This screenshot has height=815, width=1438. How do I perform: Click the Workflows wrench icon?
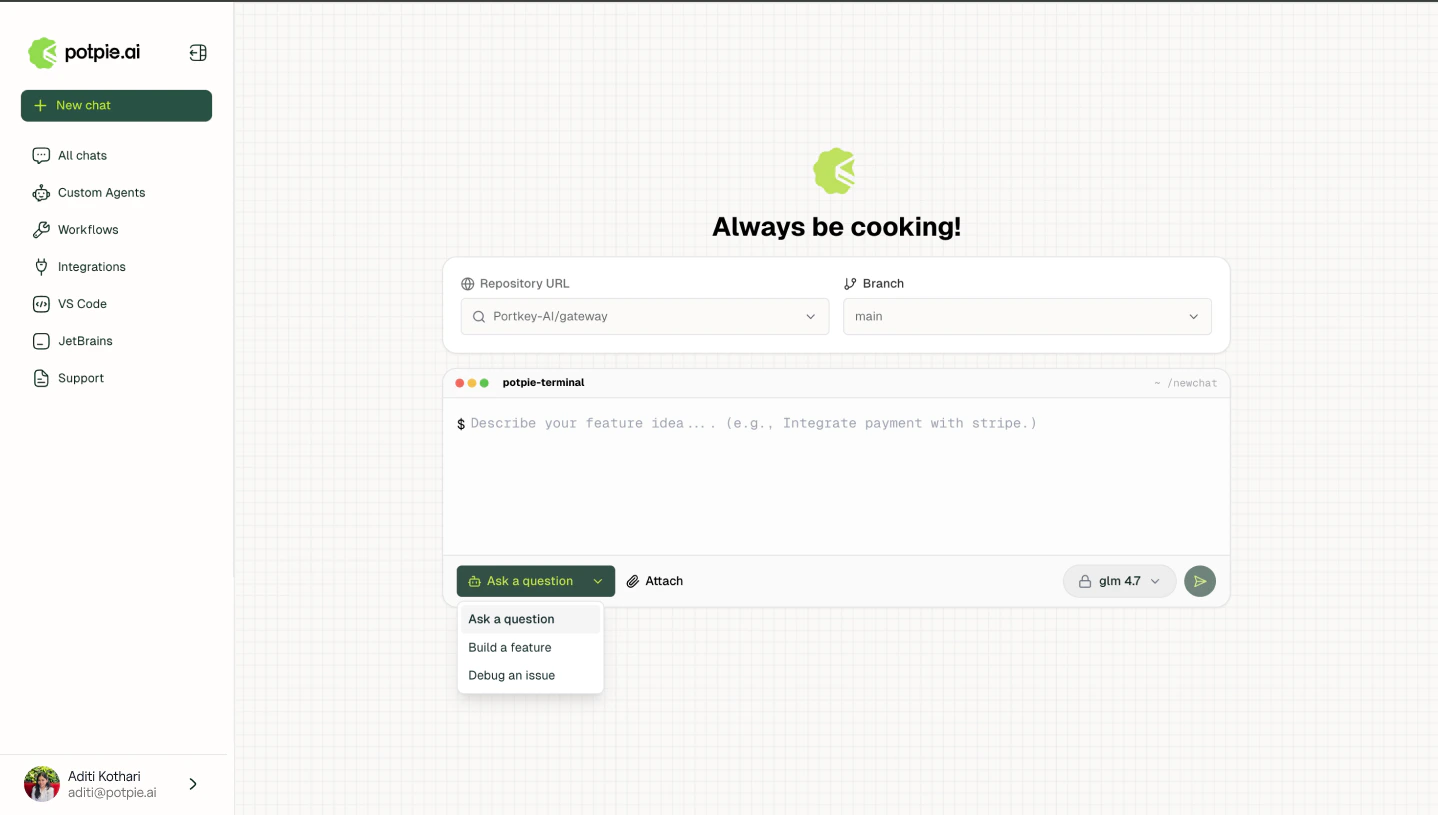click(x=41, y=229)
